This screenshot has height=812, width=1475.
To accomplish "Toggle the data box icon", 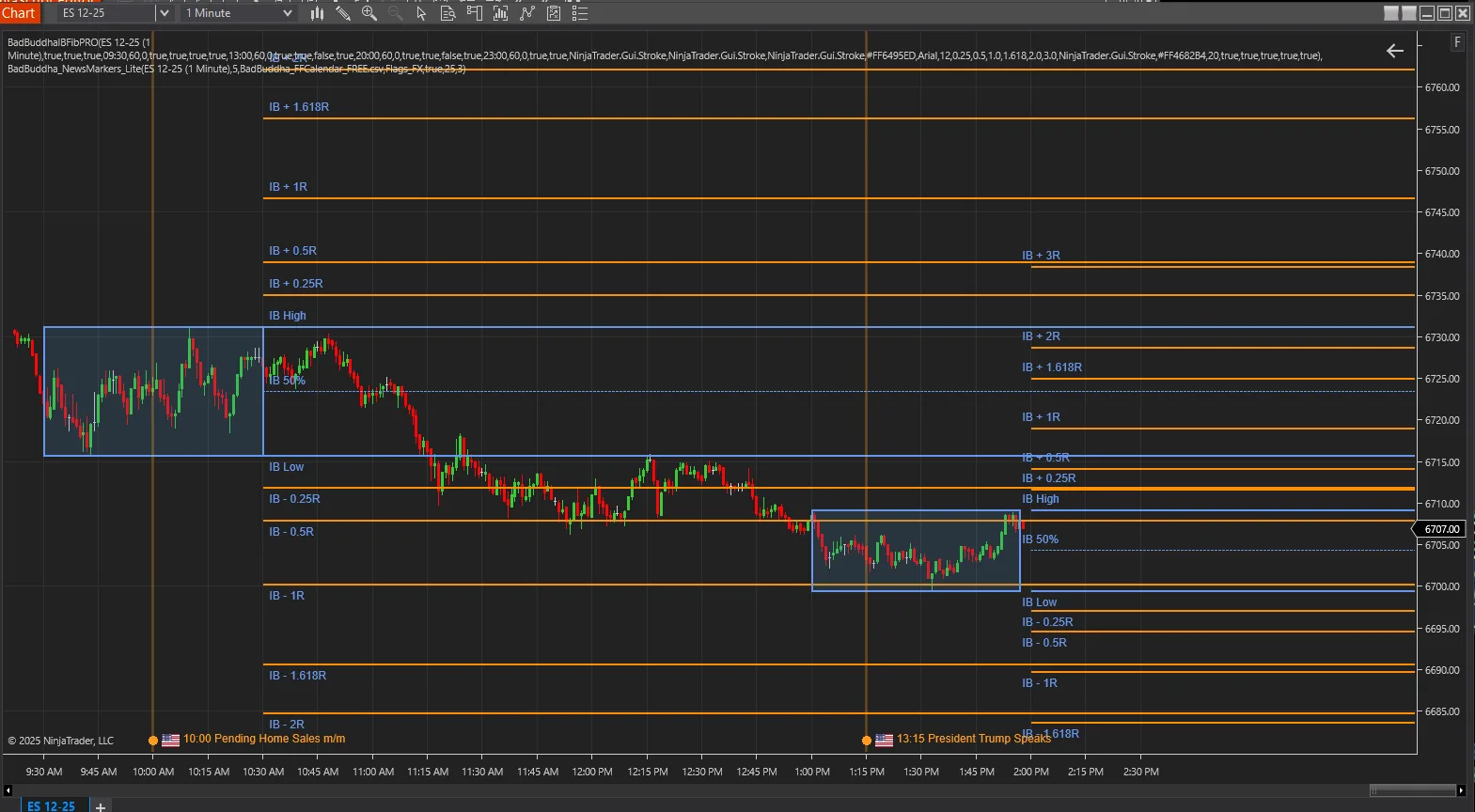I will [447, 13].
